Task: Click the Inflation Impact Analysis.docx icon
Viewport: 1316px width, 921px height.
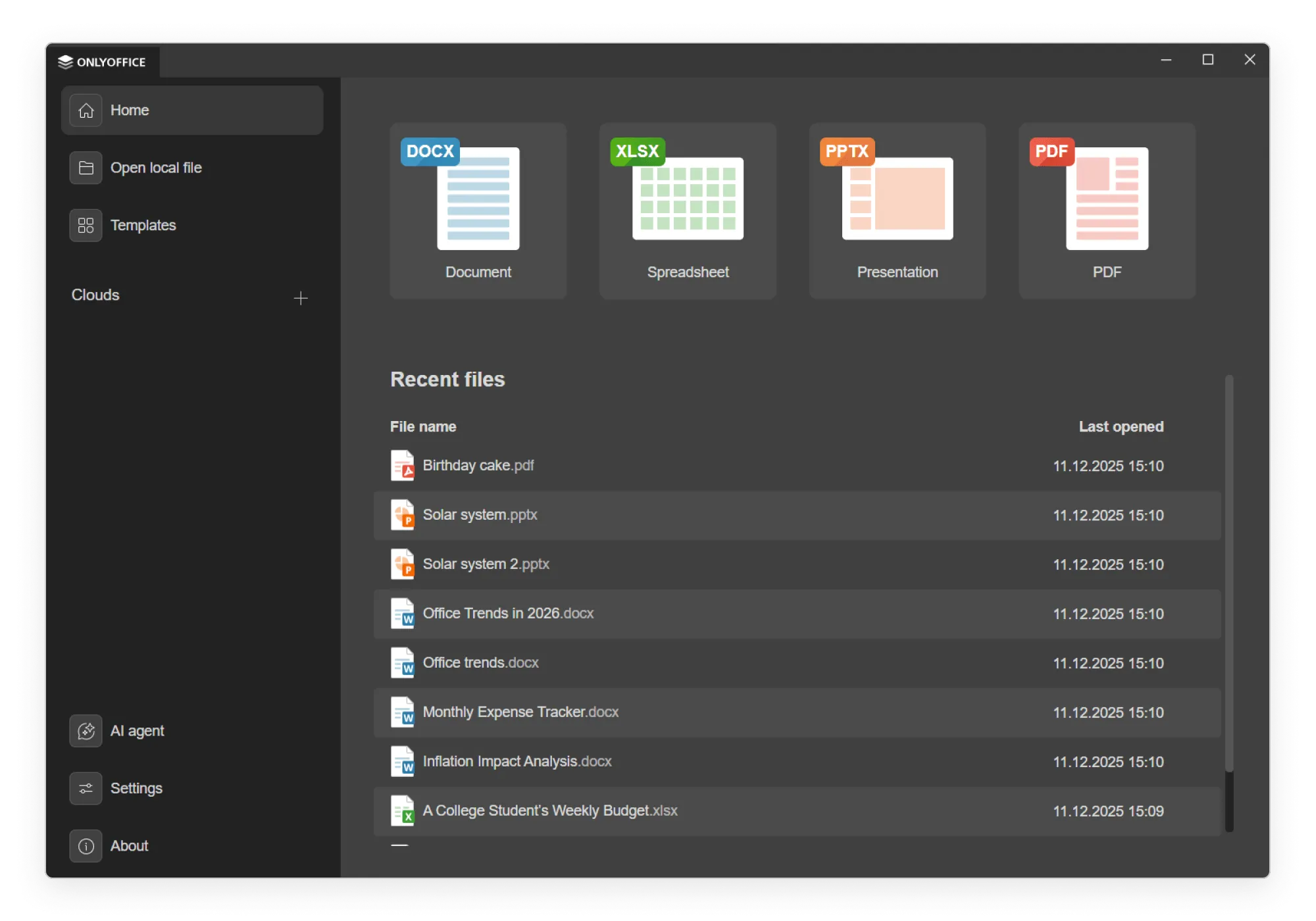Action: (x=402, y=762)
